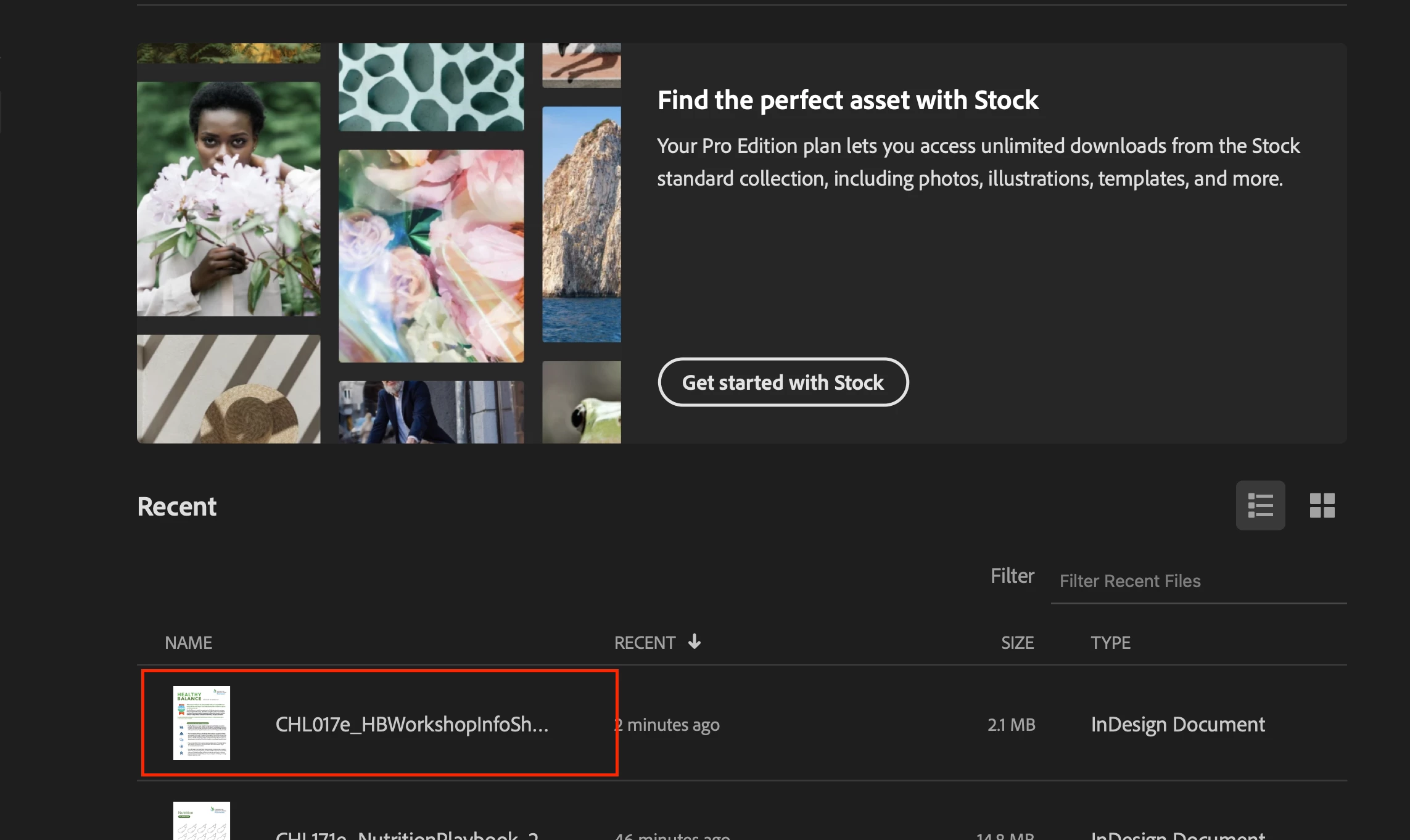The height and width of the screenshot is (840, 1410).
Task: Sort recent files by SIZE column
Action: click(x=1017, y=643)
